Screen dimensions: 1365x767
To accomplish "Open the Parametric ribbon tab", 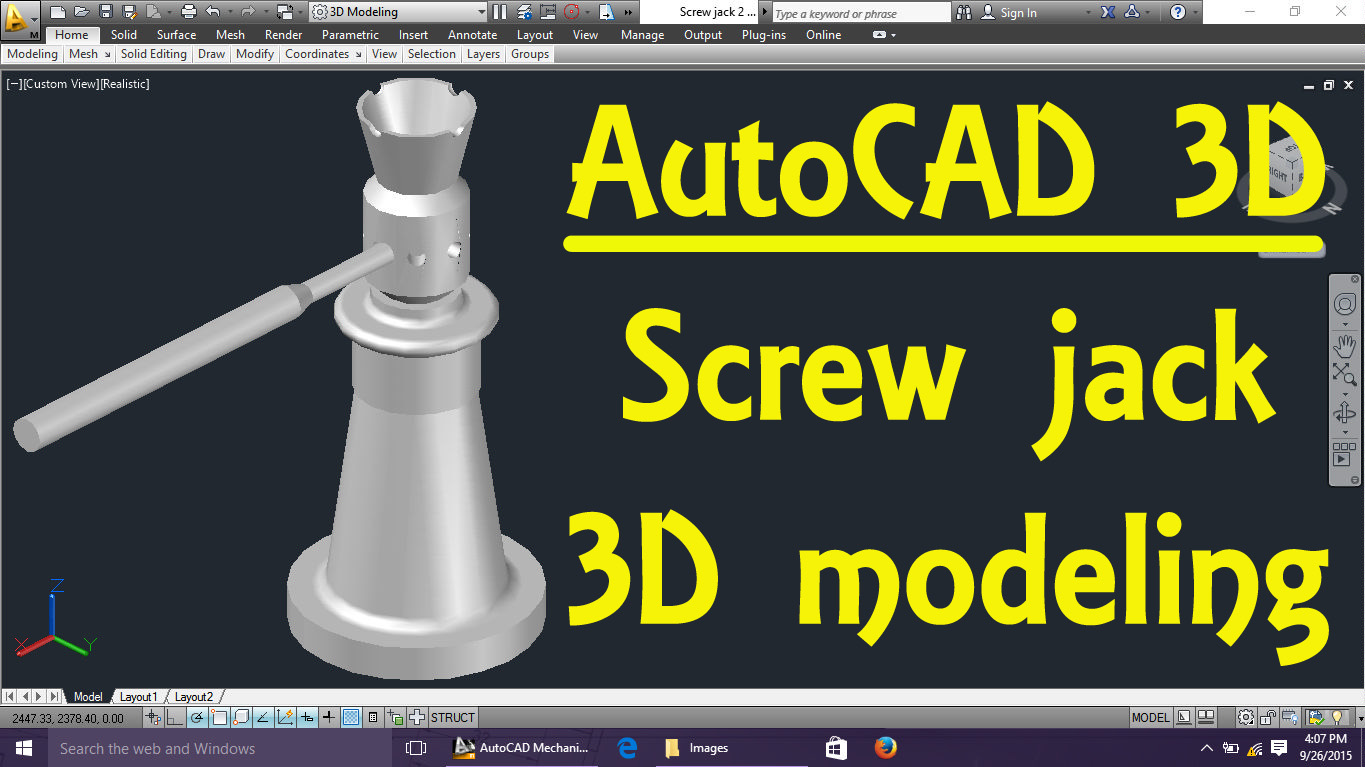I will (x=350, y=35).
